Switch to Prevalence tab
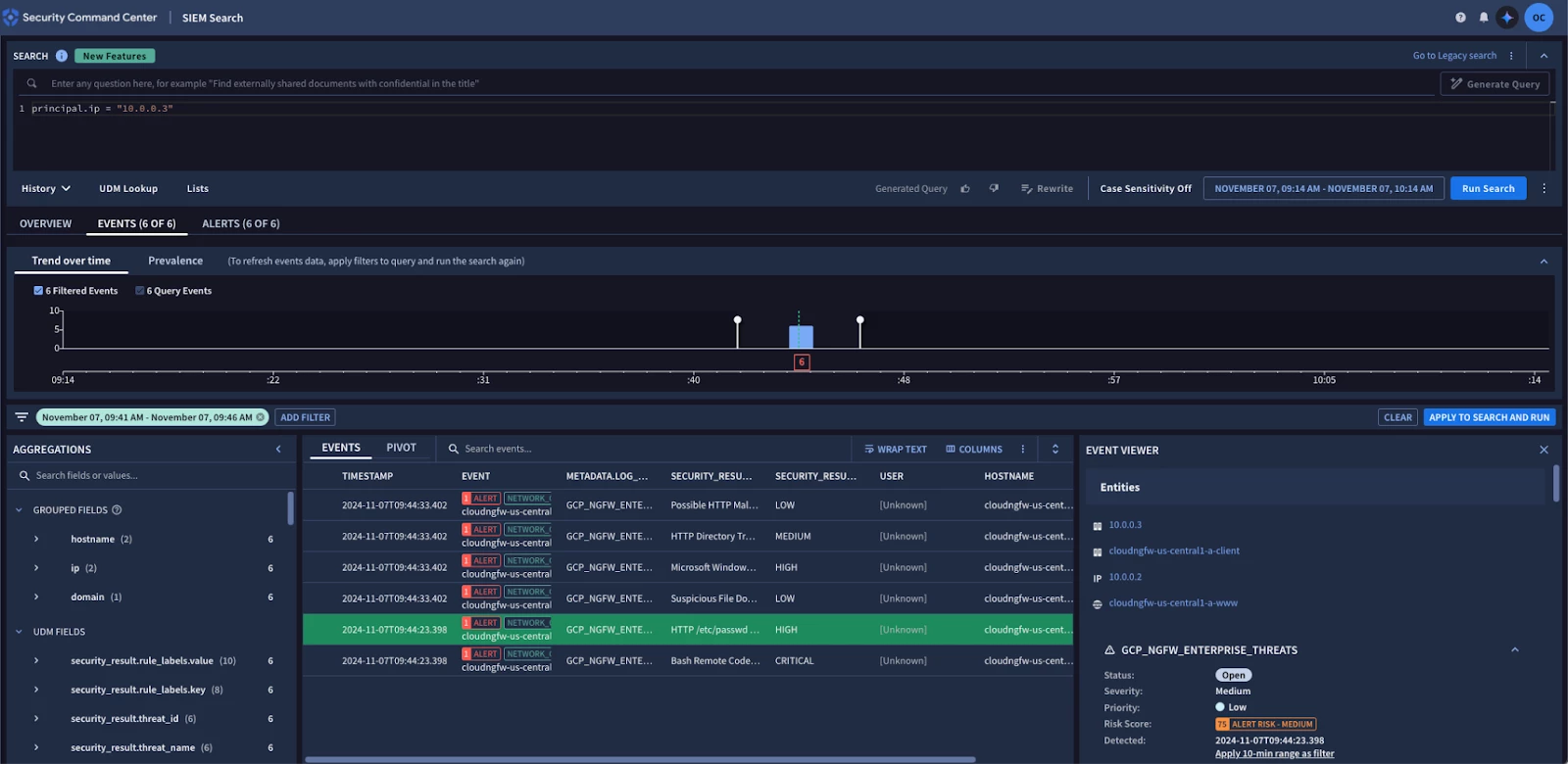This screenshot has height=764, width=1568. click(175, 262)
